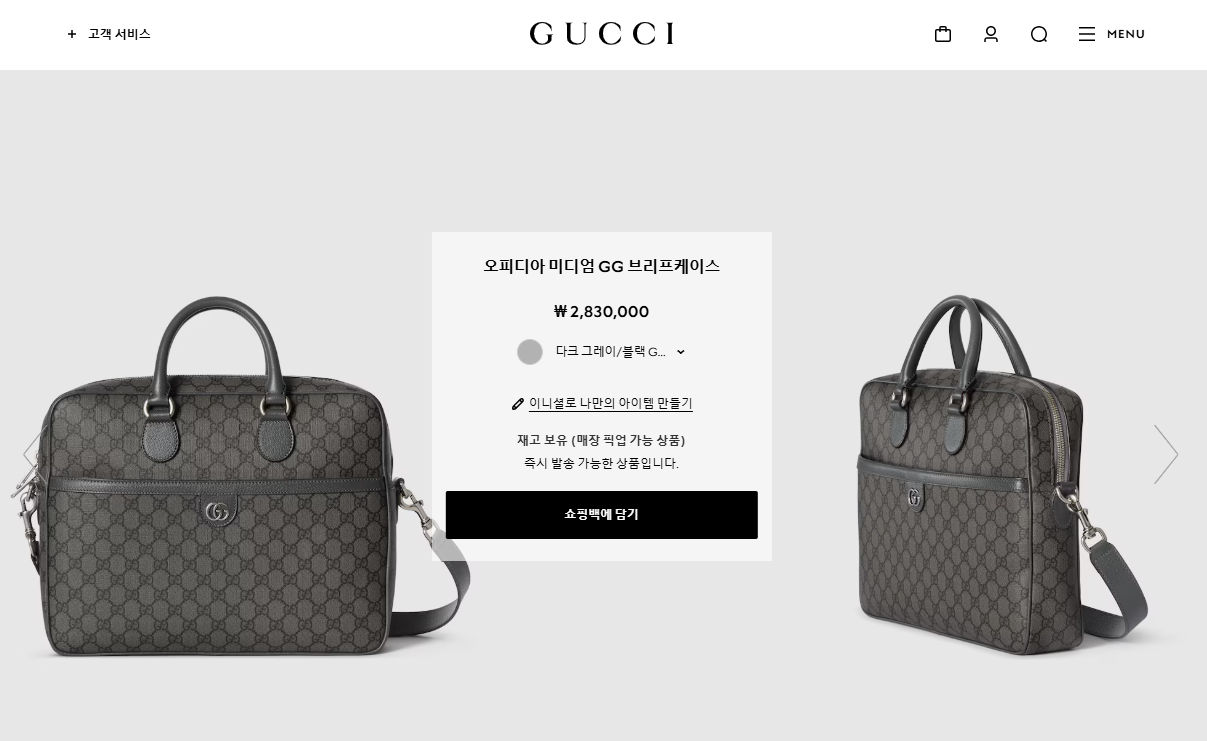This screenshot has width=1207, height=741.
Task: Click the product title 오피디아 미디엄 GG 브리프케이스
Action: (x=602, y=266)
